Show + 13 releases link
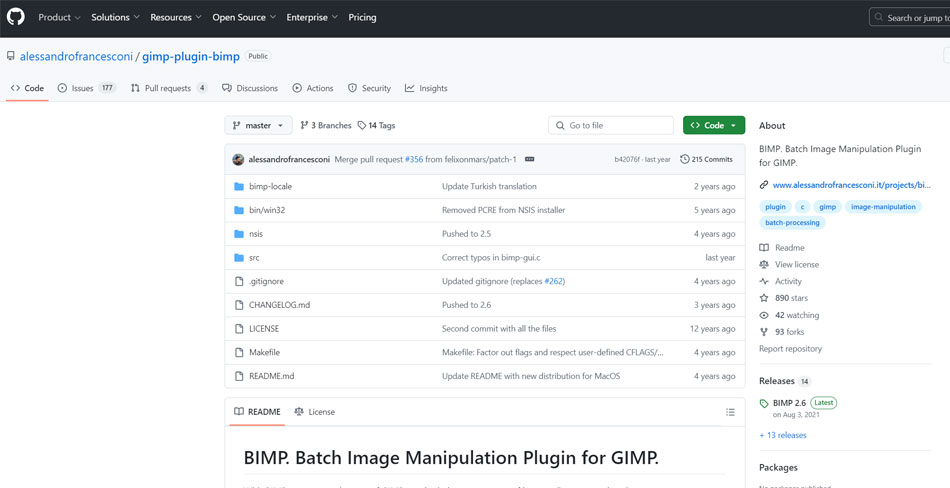Viewport: 950px width, 488px height. pyautogui.click(x=783, y=435)
